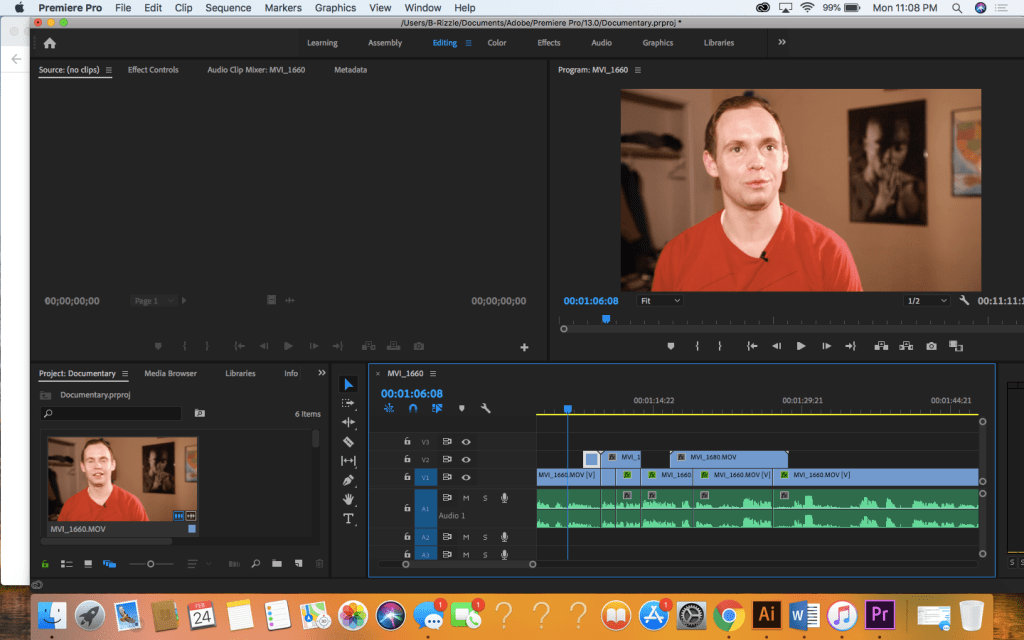Viewport: 1024px width, 640px height.
Task: Mute audio track A1
Action: point(465,498)
